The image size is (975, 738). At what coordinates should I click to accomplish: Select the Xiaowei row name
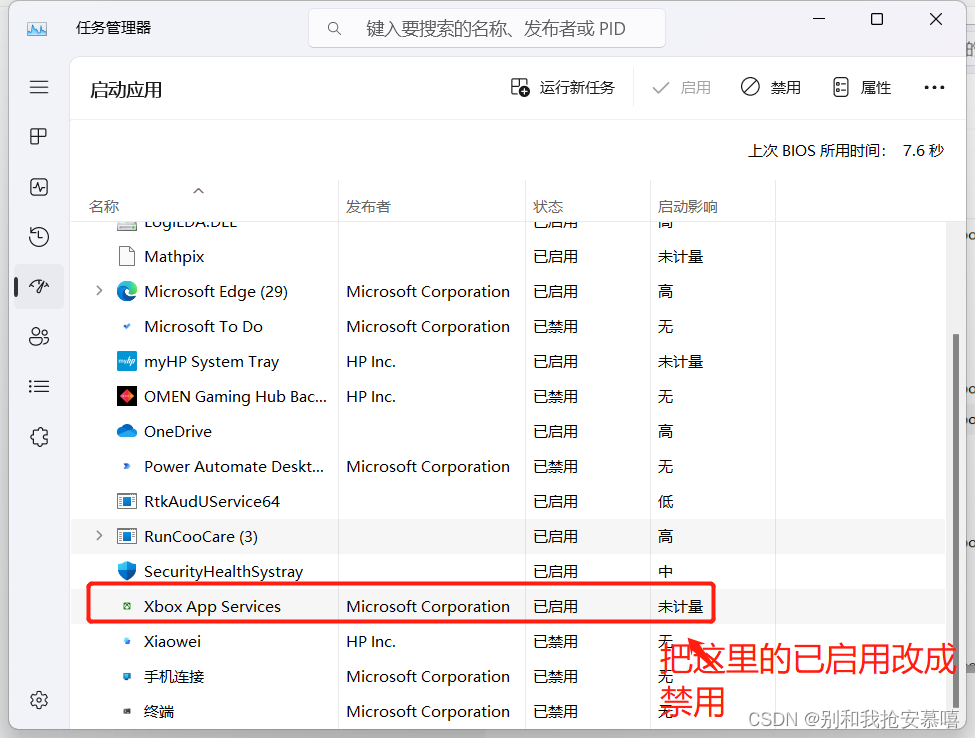click(172, 642)
